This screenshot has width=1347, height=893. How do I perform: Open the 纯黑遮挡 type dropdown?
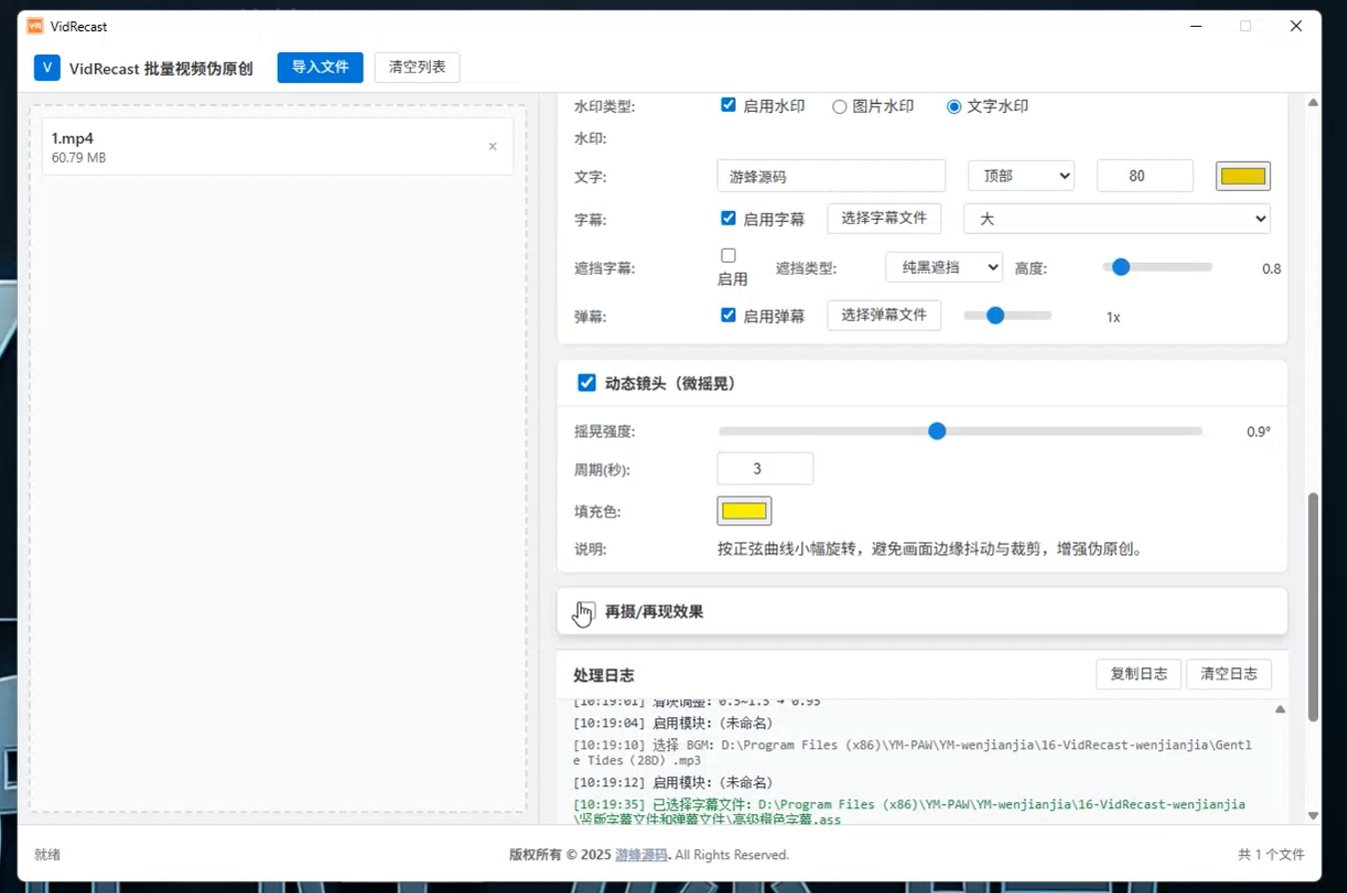(x=944, y=267)
